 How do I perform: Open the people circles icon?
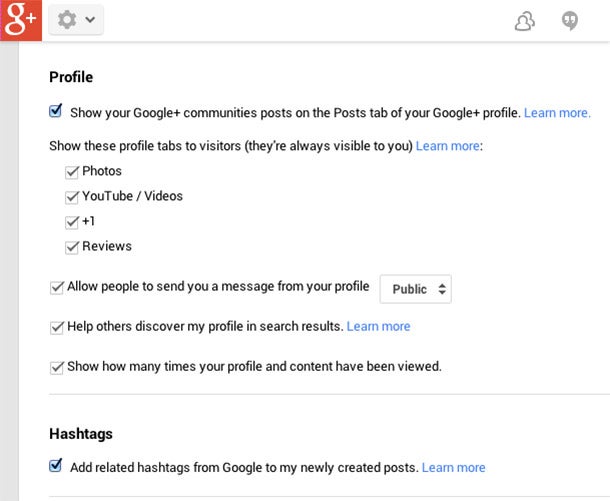524,21
